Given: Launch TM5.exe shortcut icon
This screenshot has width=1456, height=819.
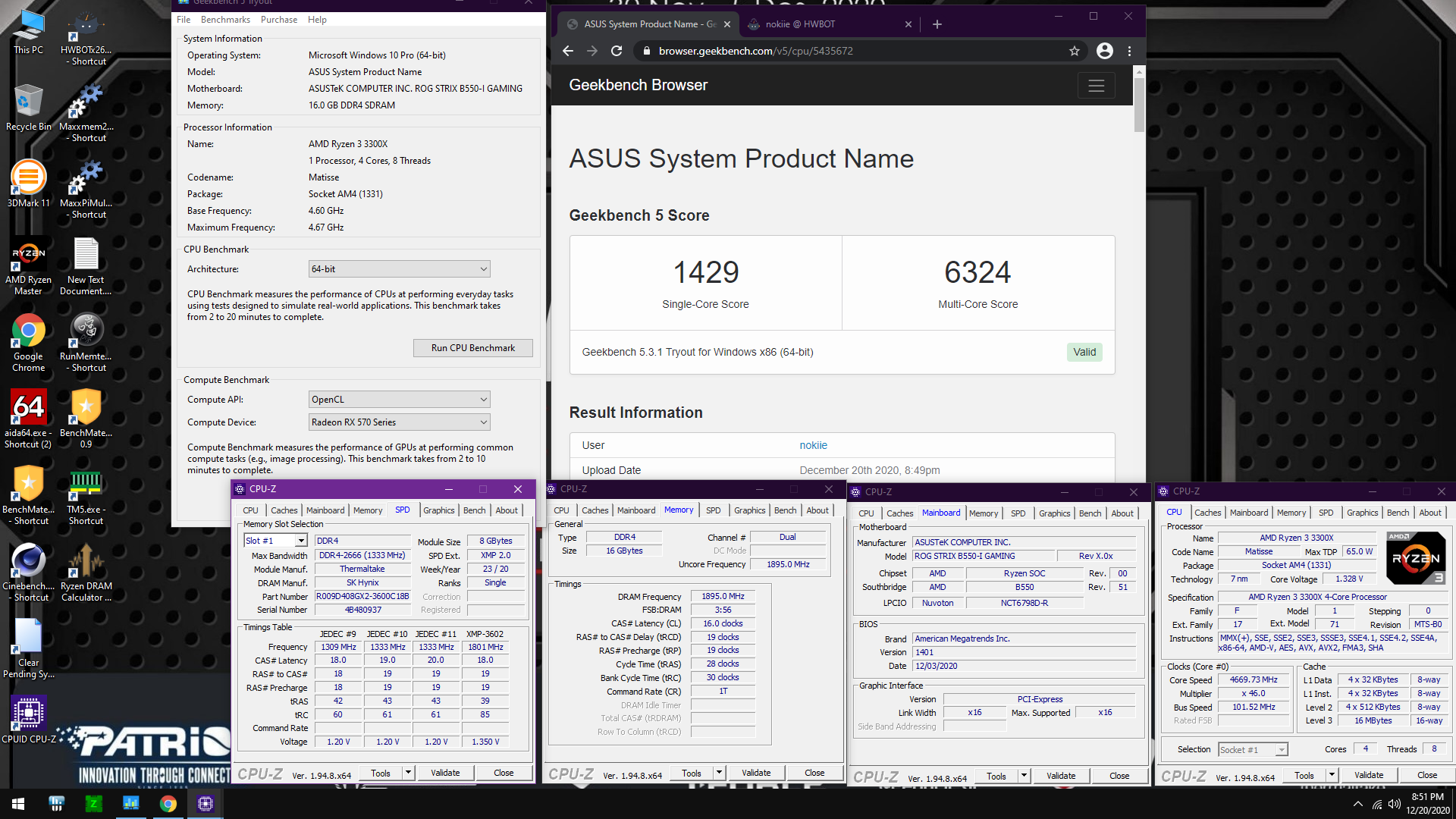Looking at the screenshot, I should (x=86, y=496).
